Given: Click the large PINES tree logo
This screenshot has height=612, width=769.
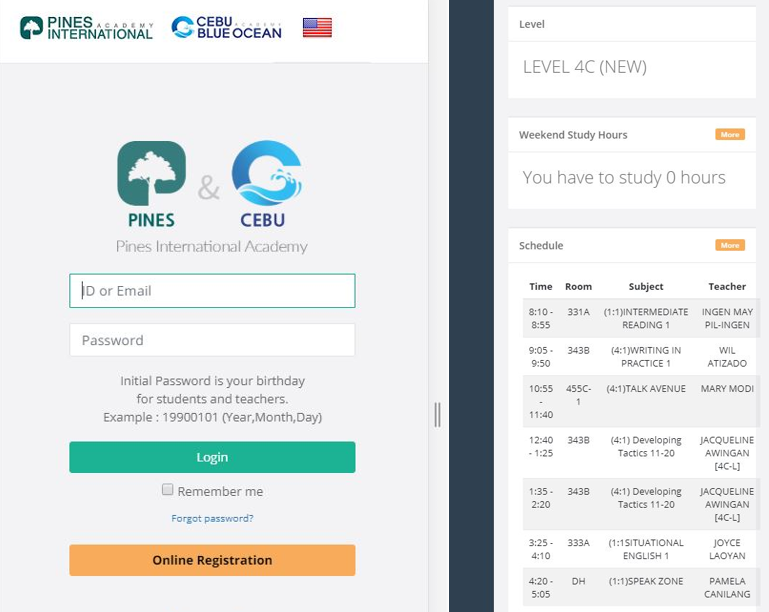Looking at the screenshot, I should (152, 185).
